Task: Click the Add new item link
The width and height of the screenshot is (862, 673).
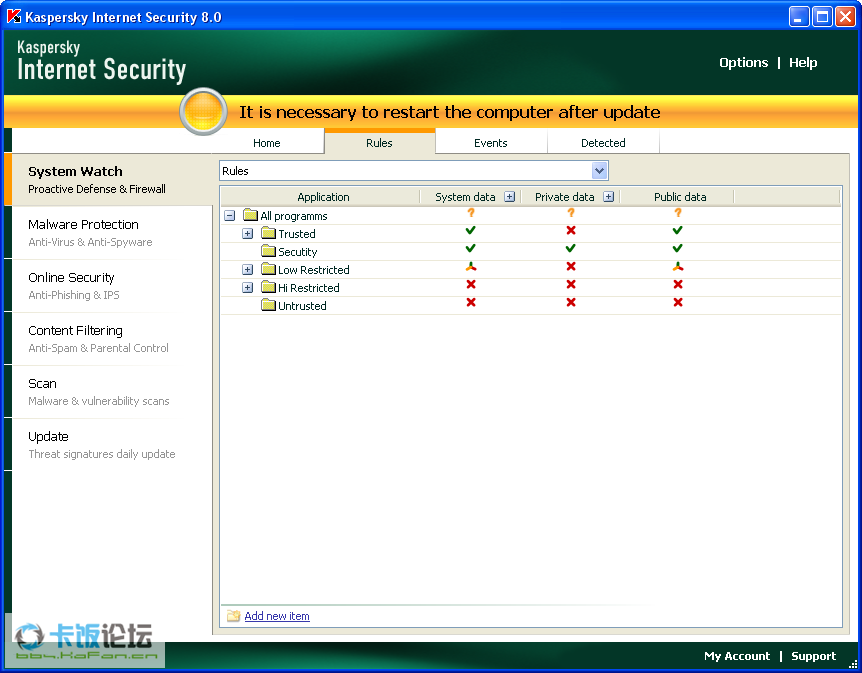Action: click(277, 616)
